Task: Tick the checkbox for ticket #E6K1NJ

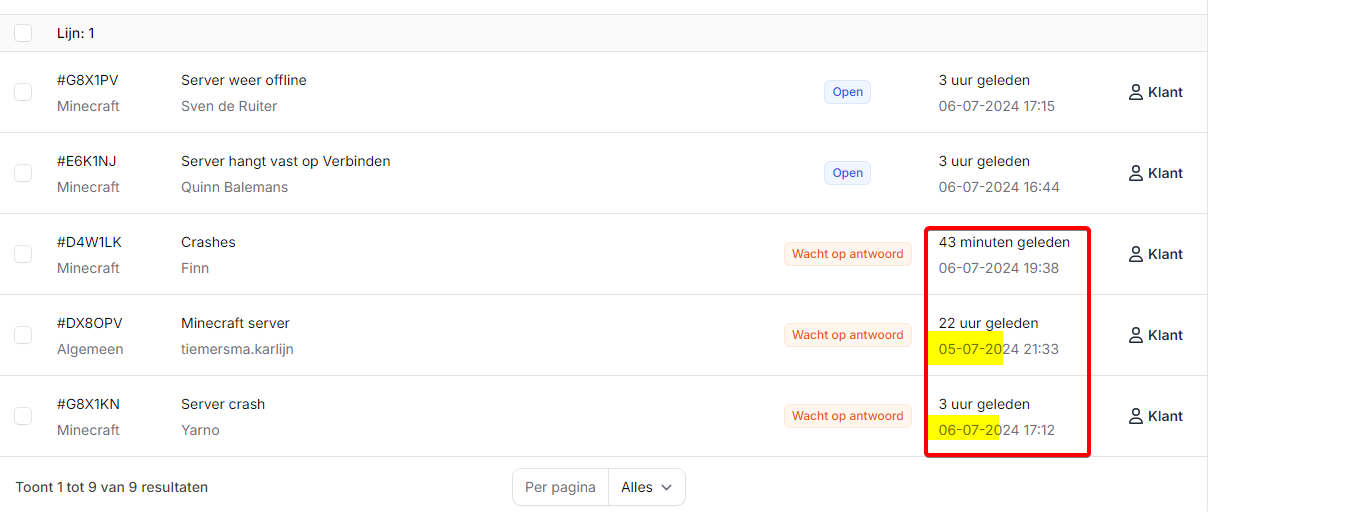Action: coord(23,173)
